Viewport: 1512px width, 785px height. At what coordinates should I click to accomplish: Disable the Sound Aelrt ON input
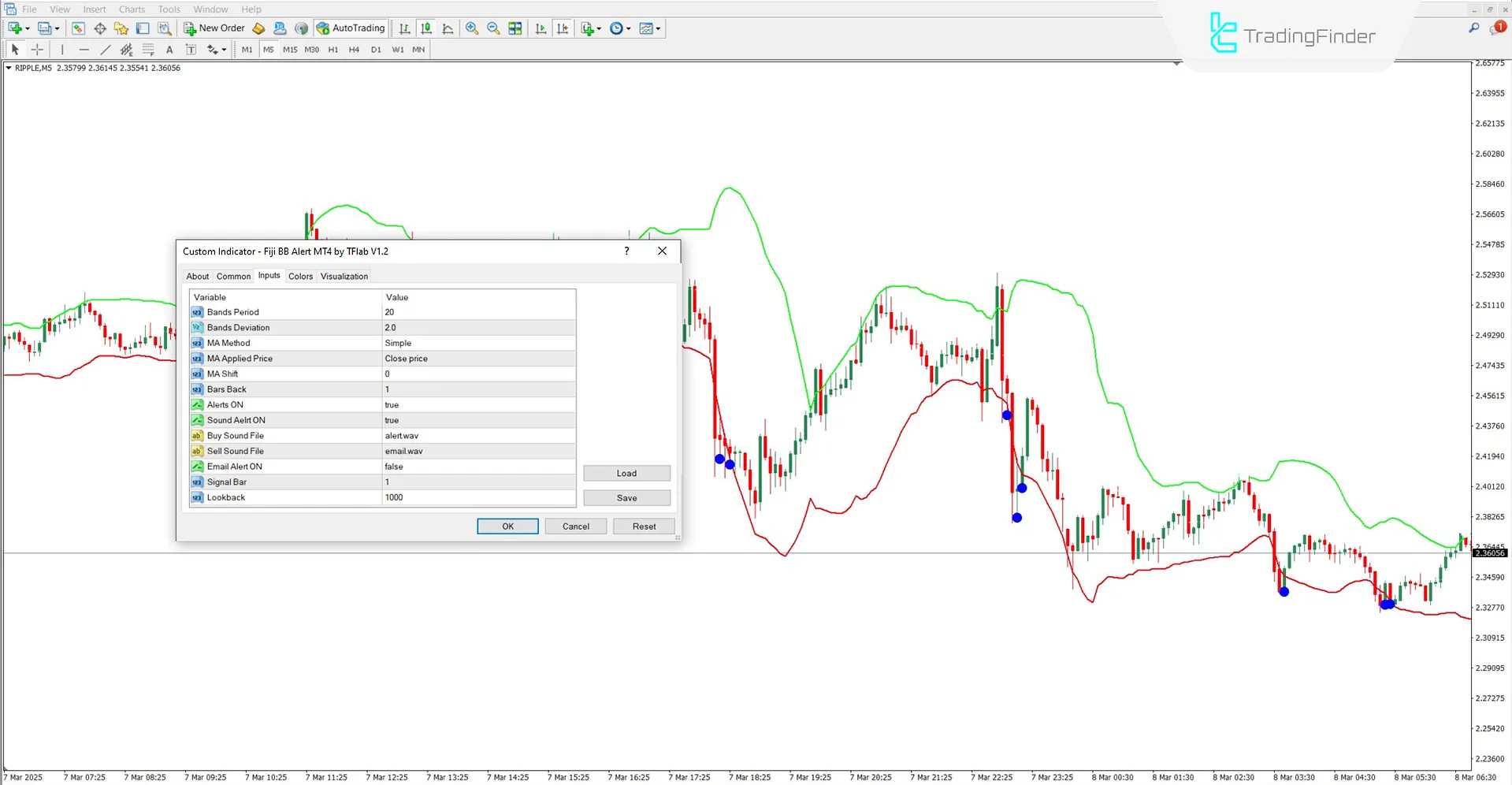pyautogui.click(x=477, y=420)
